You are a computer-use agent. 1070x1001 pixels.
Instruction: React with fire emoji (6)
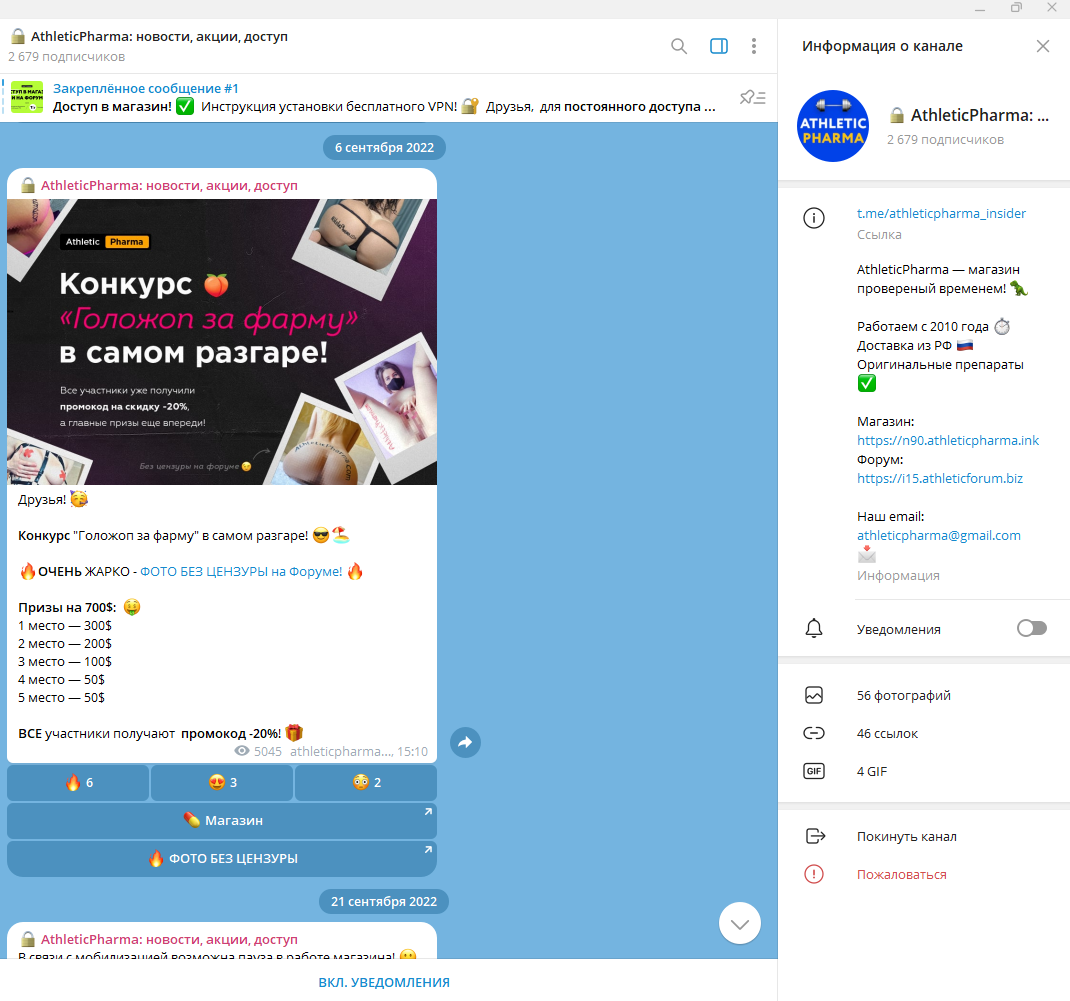tap(78, 783)
